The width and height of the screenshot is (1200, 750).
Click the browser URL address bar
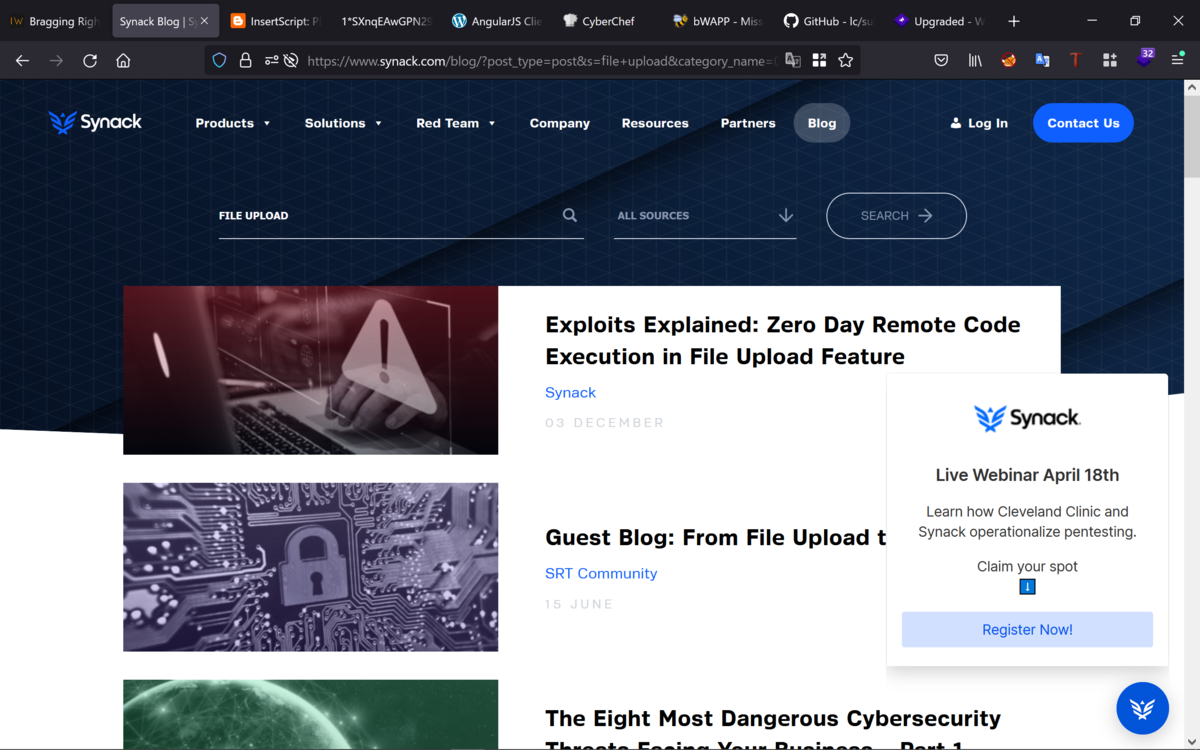point(540,61)
